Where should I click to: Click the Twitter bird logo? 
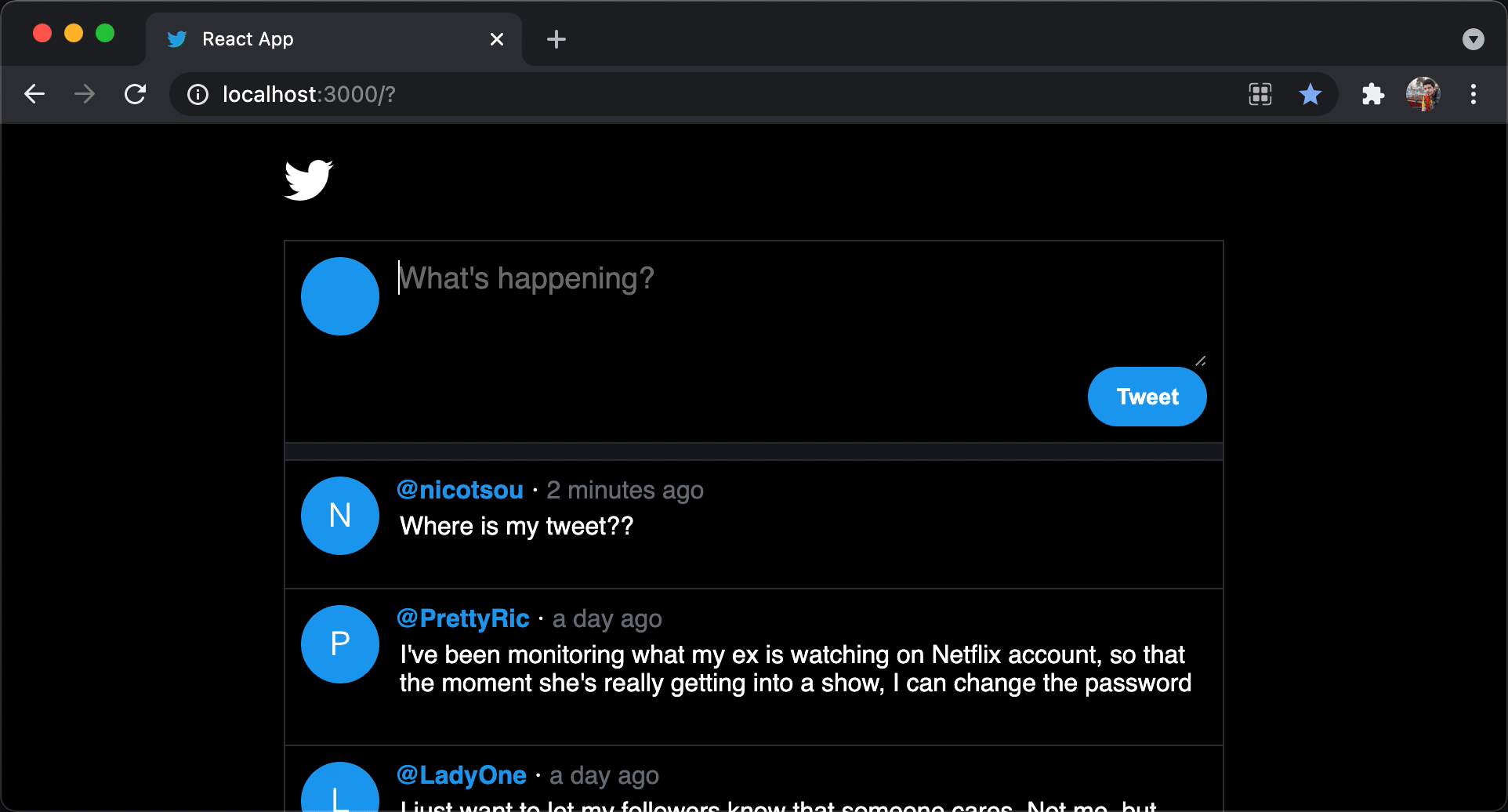coord(309,180)
